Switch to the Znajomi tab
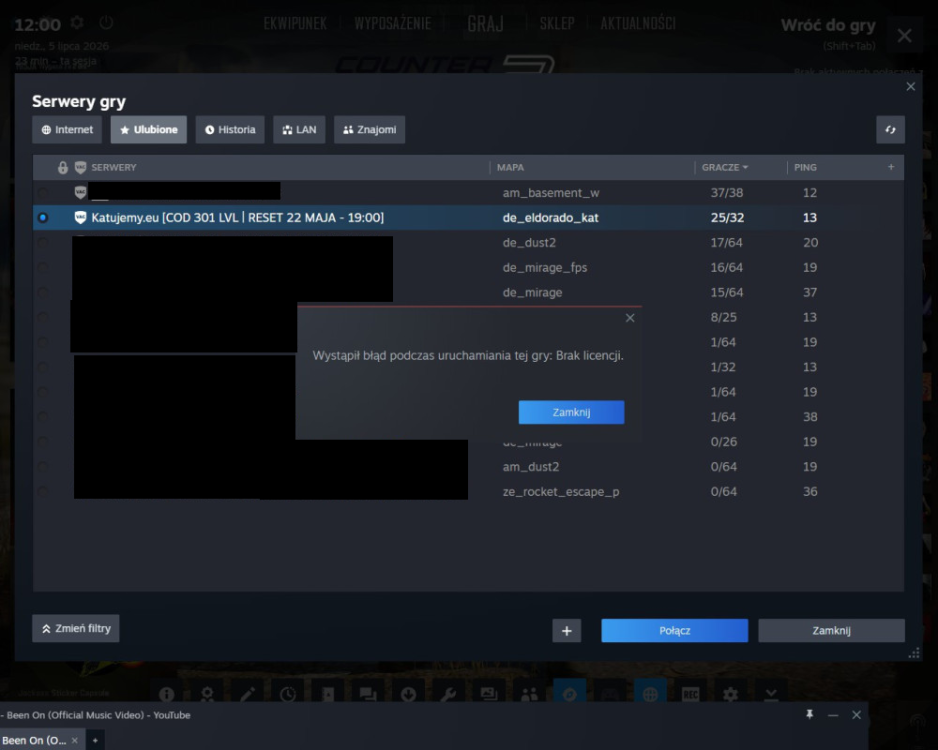 coord(370,130)
